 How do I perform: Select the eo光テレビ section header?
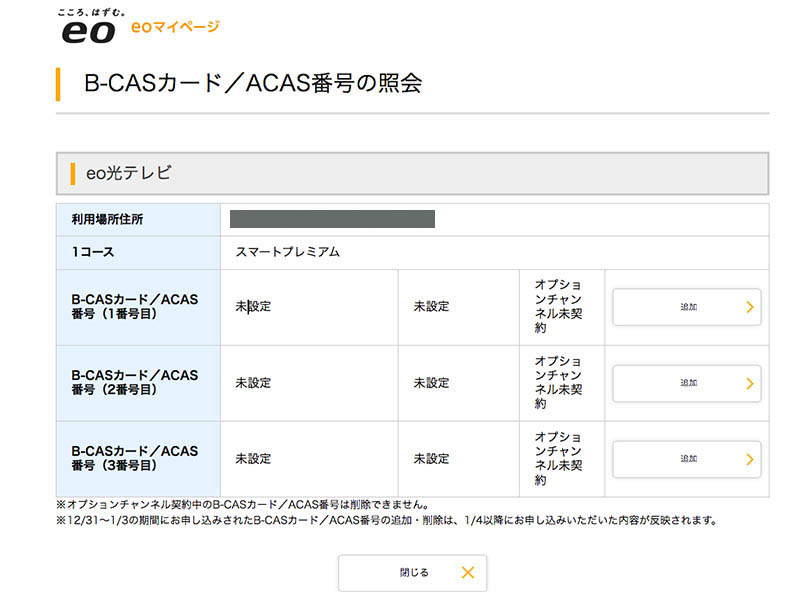coord(125,172)
